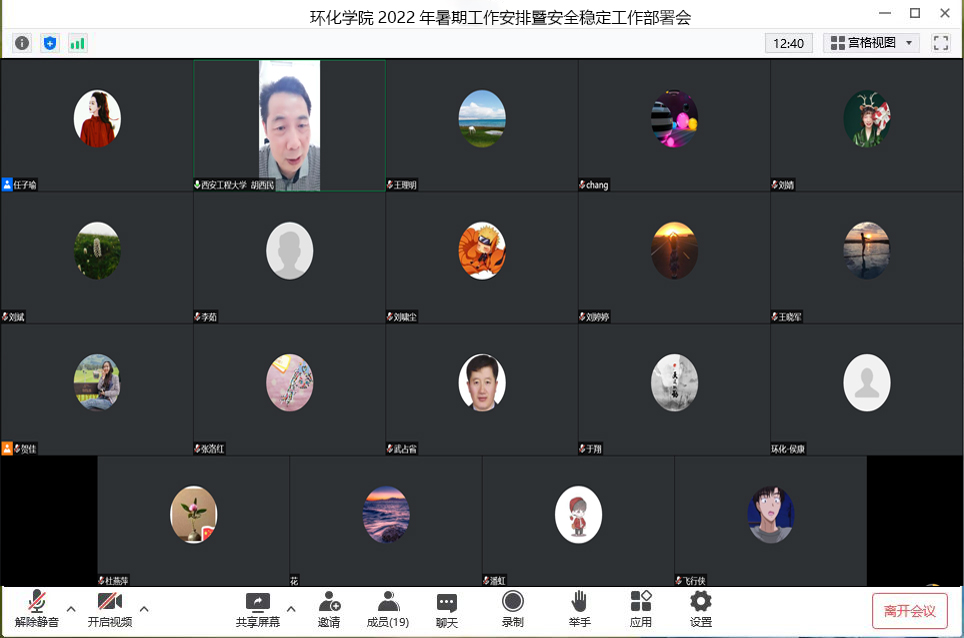Open the meeting info icon
Viewport: 964px width, 638px height.
coord(22,43)
